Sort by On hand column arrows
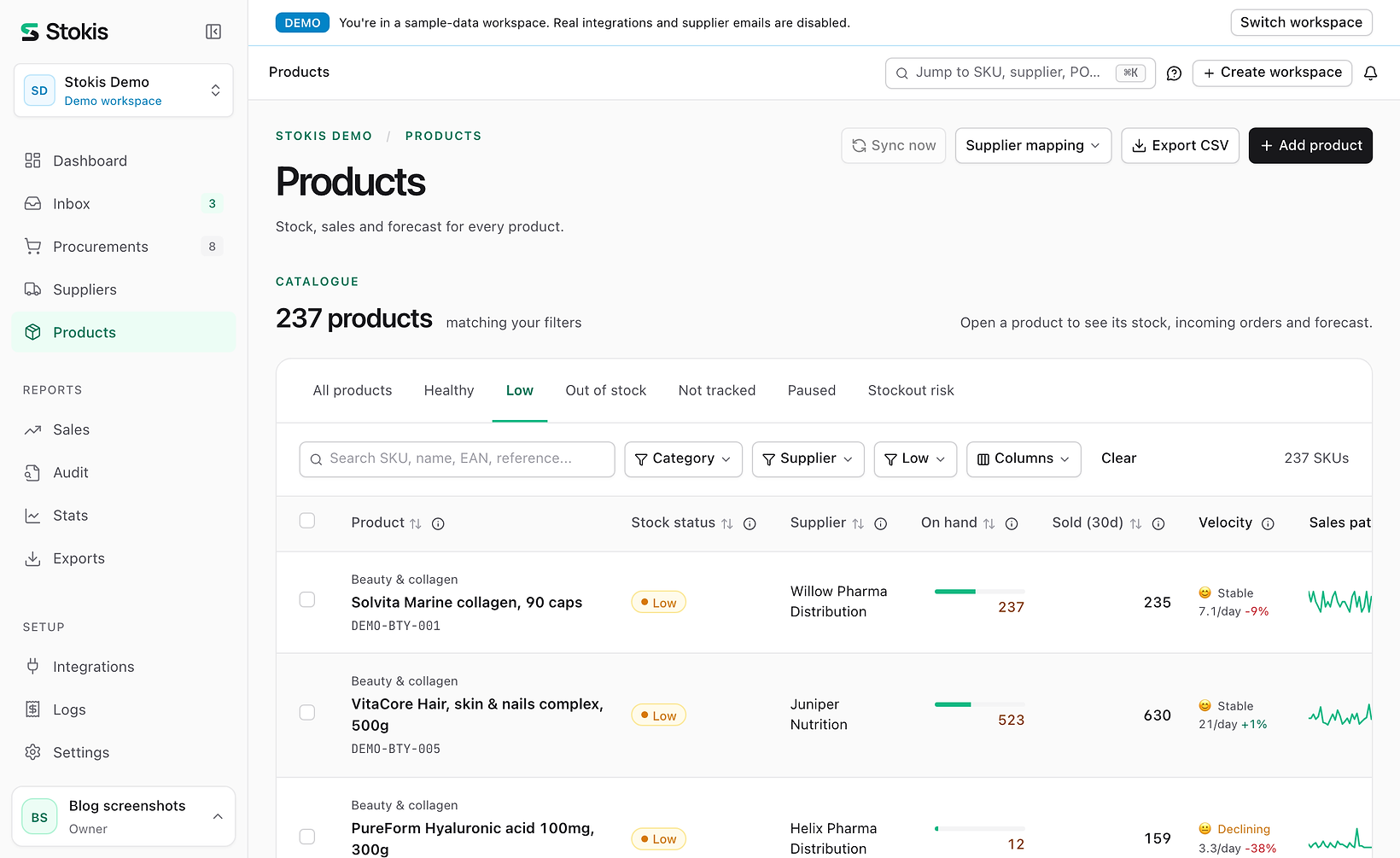The height and width of the screenshot is (858, 1400). point(989,523)
